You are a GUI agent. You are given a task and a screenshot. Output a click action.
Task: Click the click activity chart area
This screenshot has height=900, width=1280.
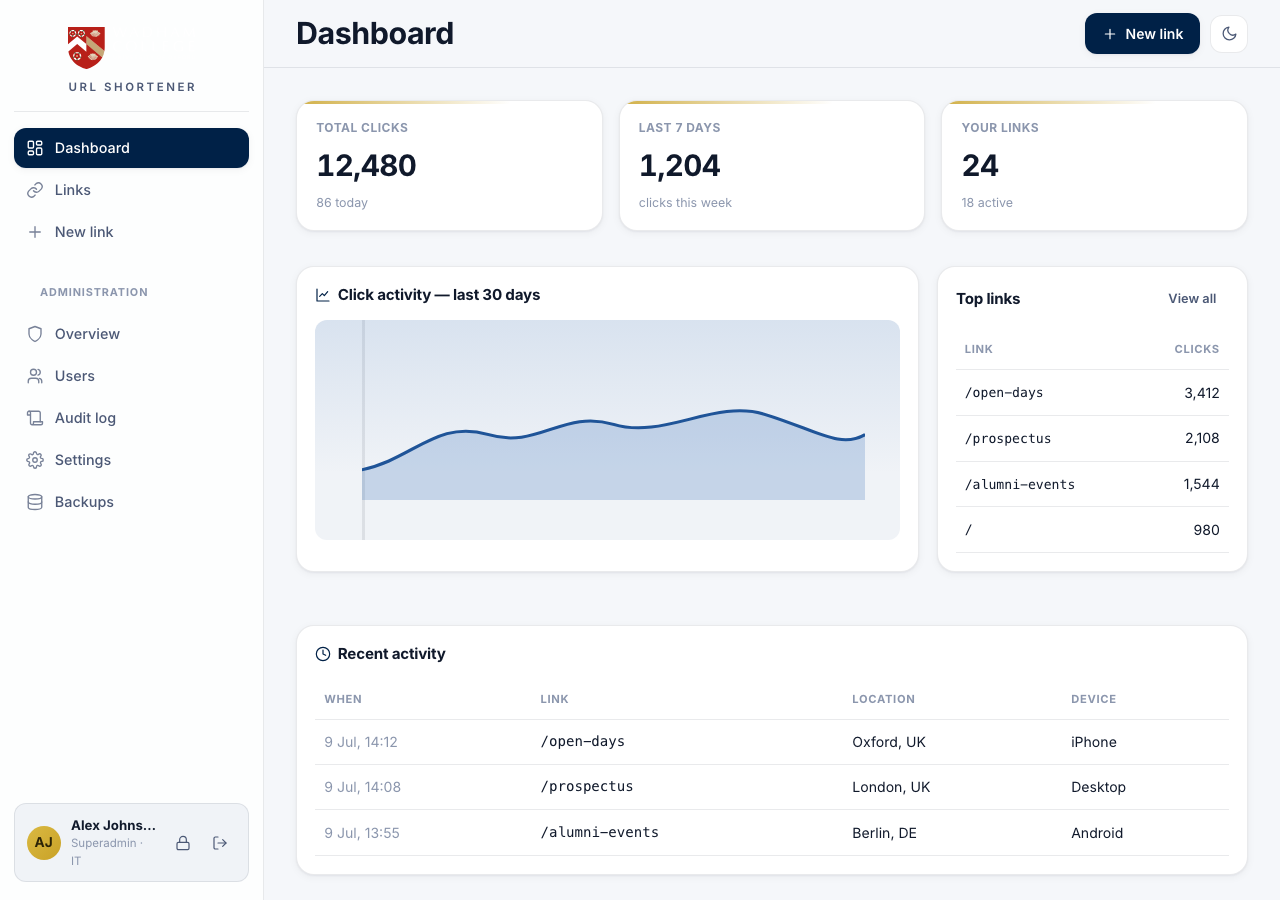[607, 430]
